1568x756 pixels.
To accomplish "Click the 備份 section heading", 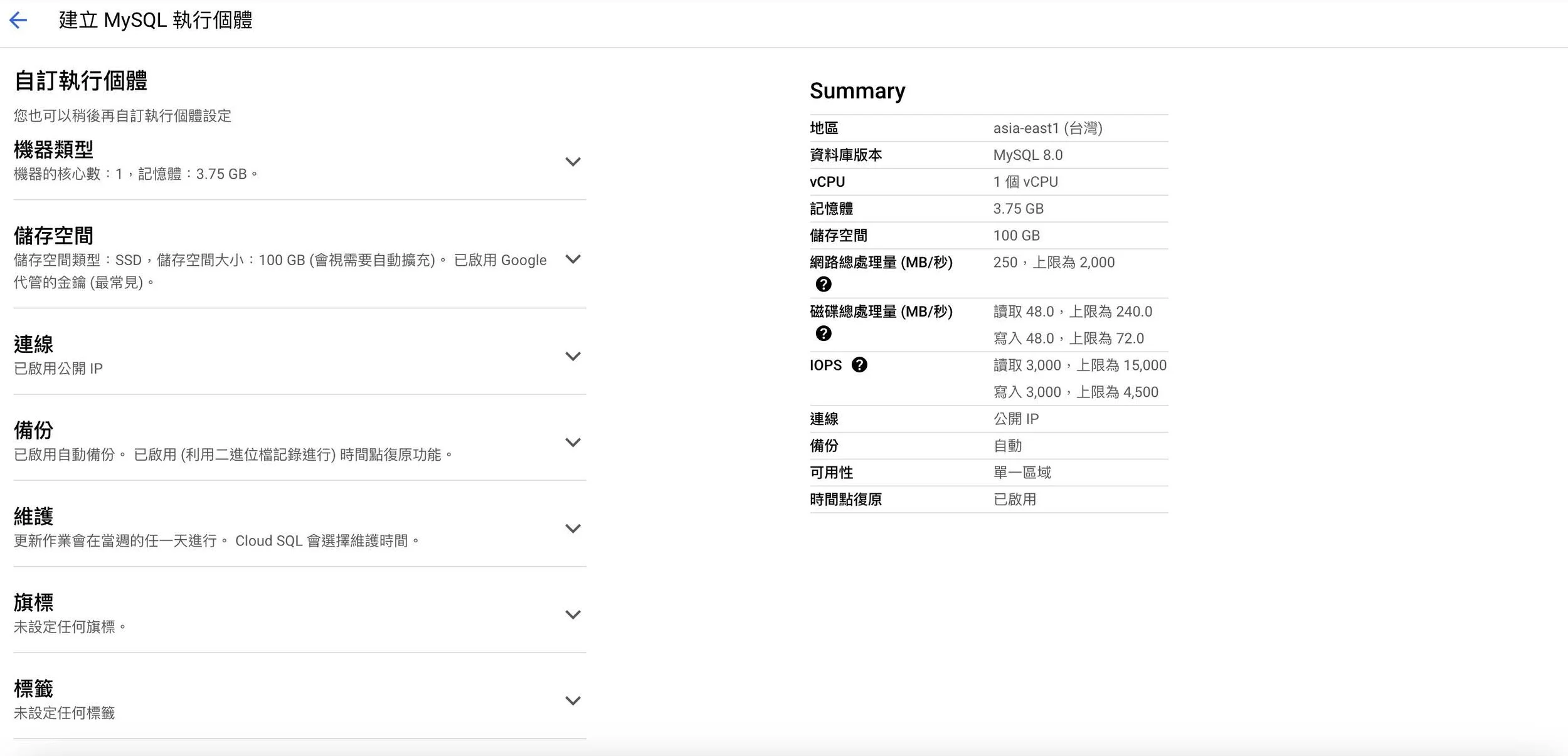I will pyautogui.click(x=33, y=430).
